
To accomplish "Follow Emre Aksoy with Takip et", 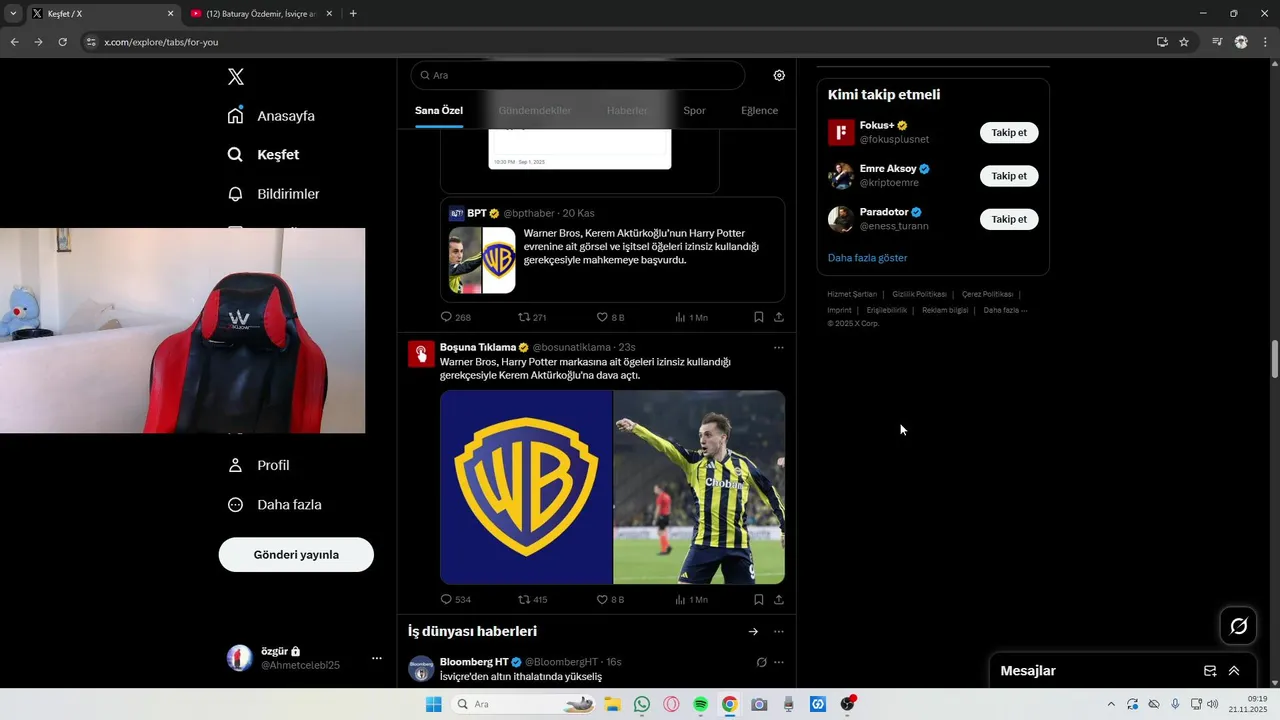I will click(x=1009, y=176).
